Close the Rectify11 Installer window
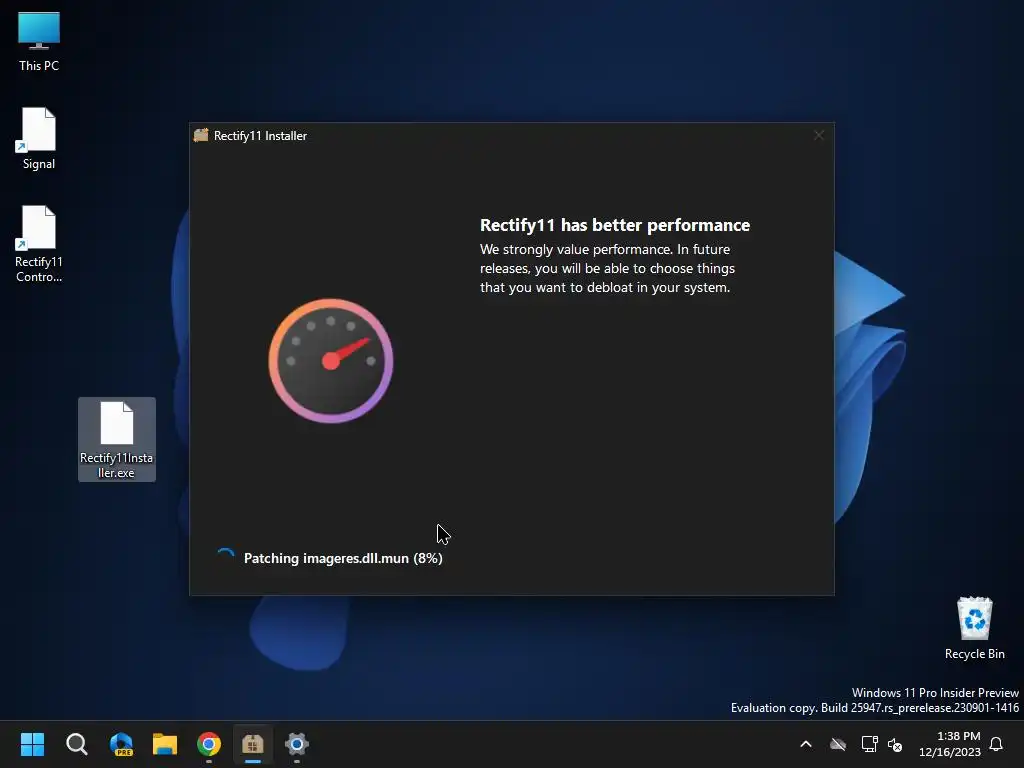 819,135
